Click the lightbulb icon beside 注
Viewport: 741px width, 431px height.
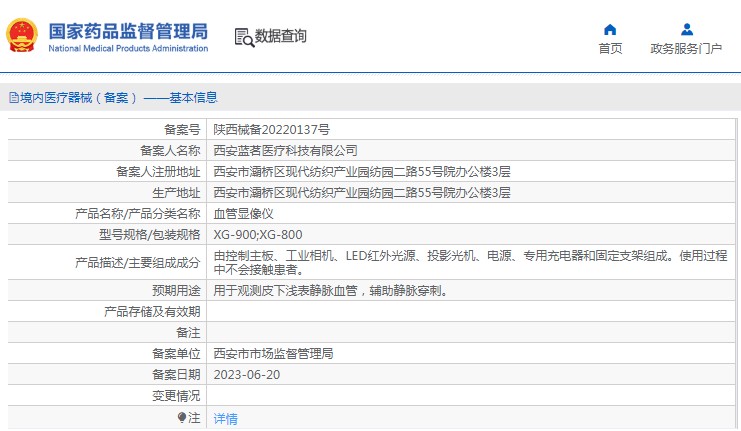point(182,417)
